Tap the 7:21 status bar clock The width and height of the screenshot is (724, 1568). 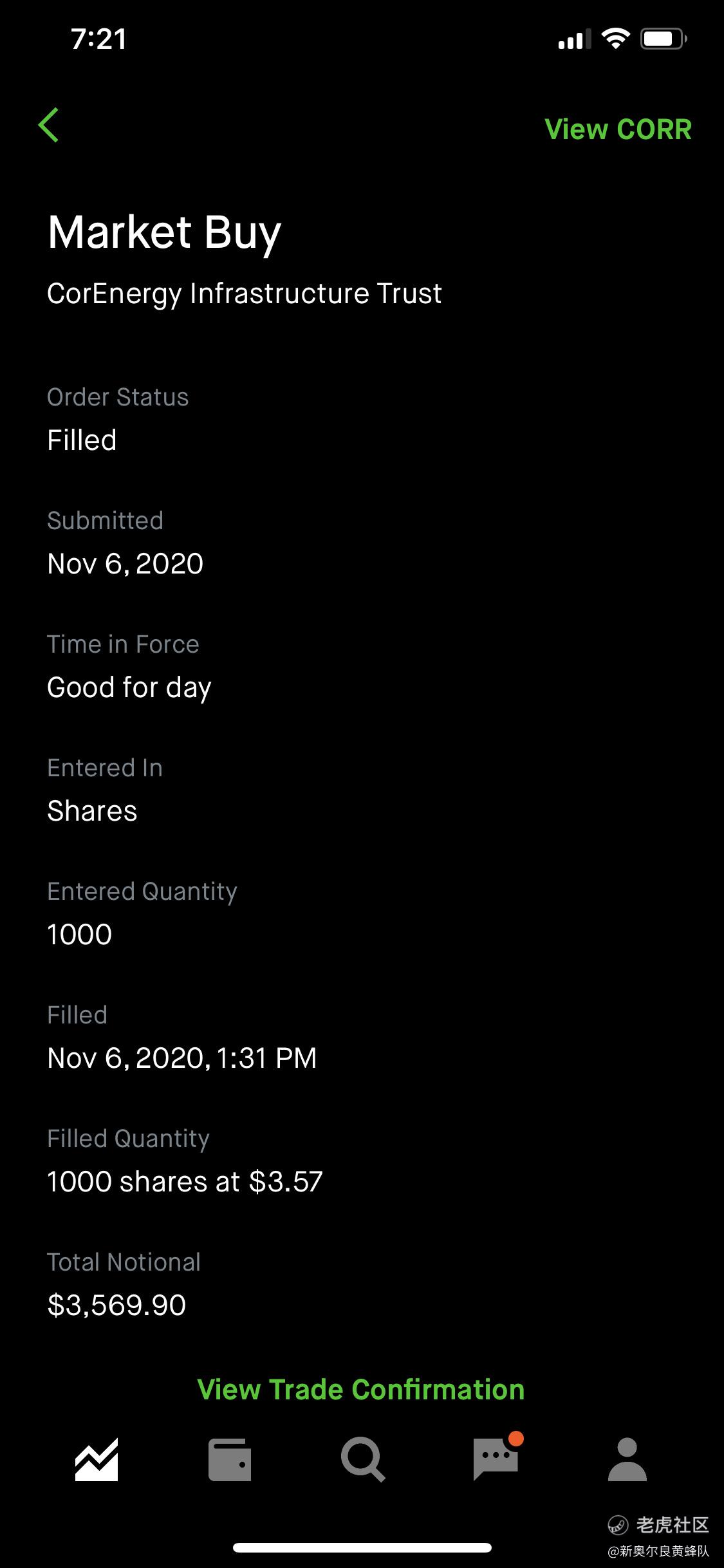(x=99, y=39)
